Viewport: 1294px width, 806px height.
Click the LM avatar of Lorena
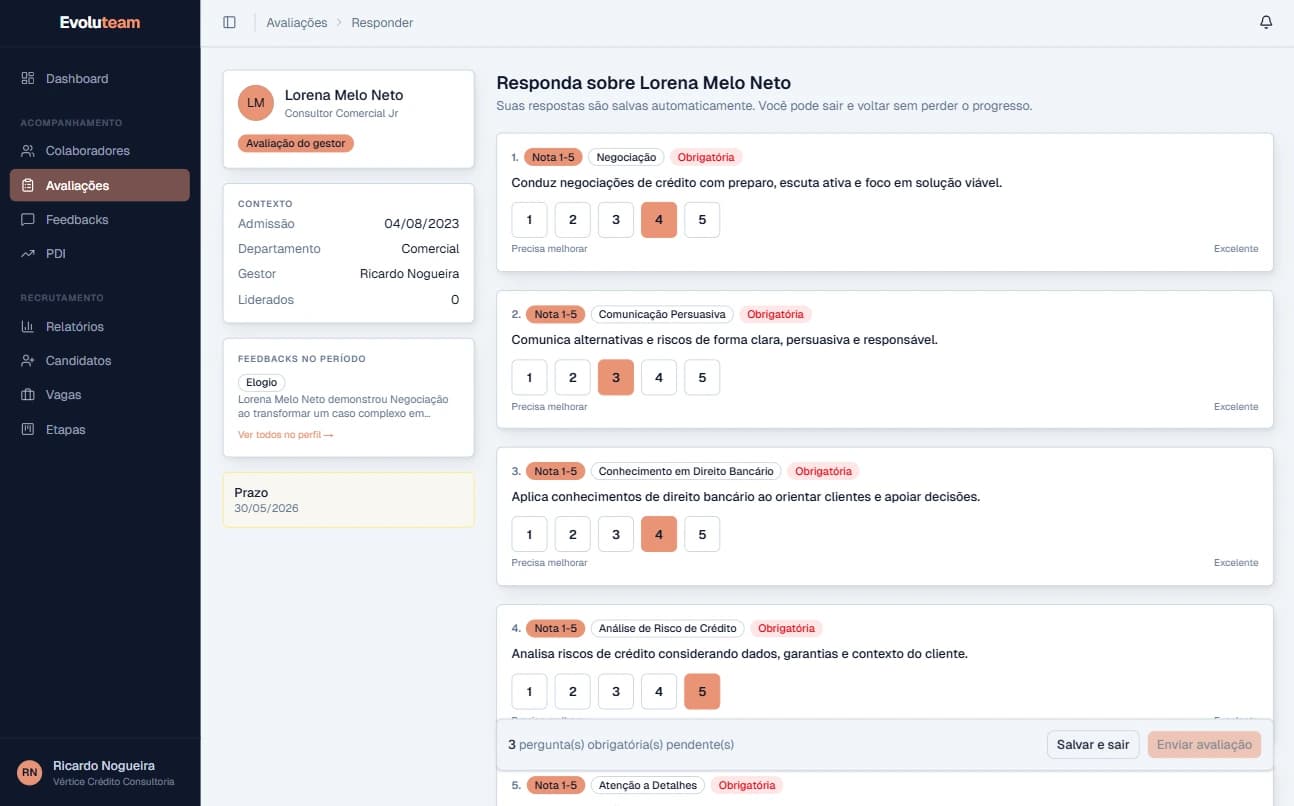click(x=256, y=103)
